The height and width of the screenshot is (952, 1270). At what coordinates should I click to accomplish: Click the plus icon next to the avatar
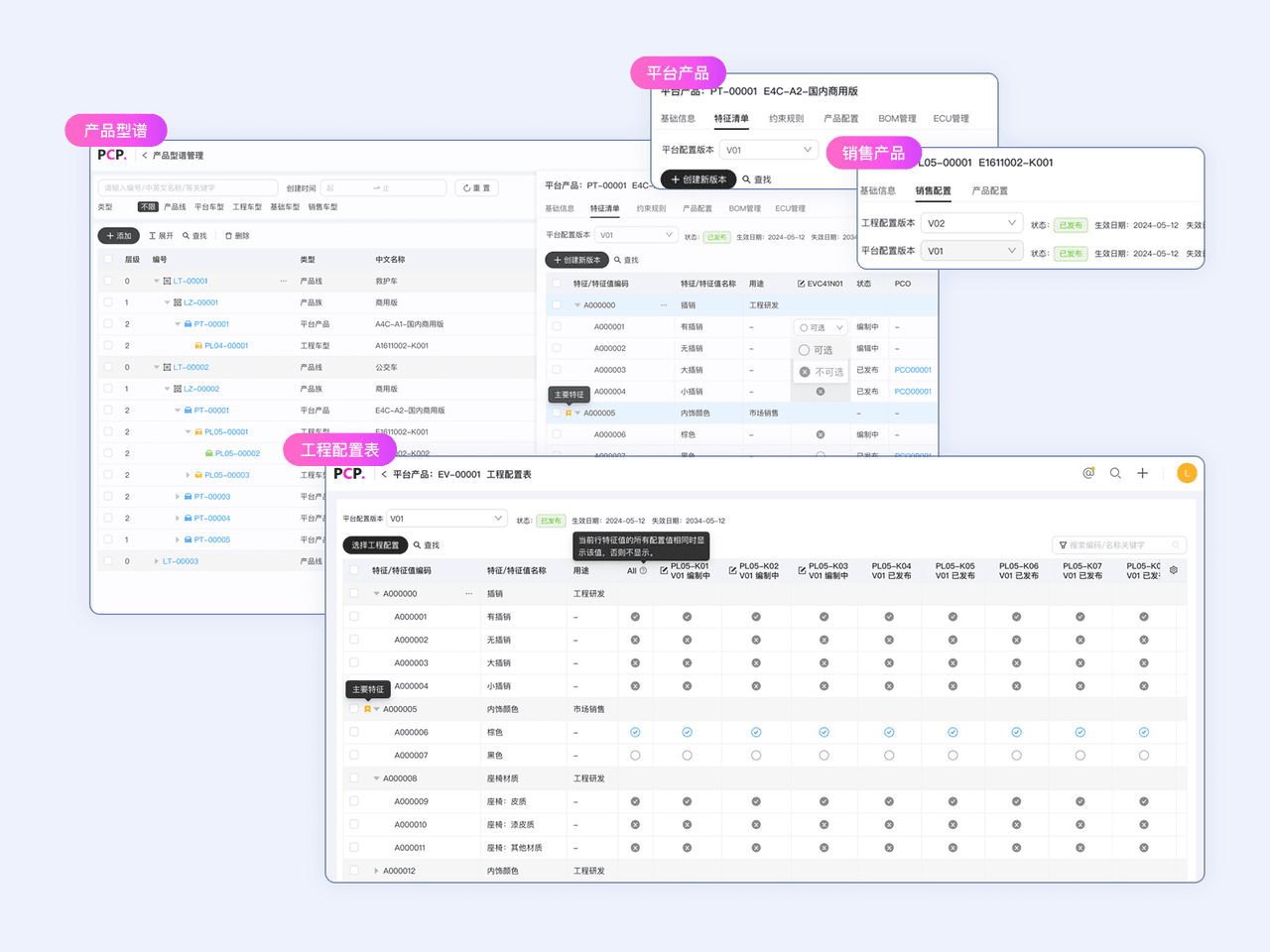point(1142,473)
